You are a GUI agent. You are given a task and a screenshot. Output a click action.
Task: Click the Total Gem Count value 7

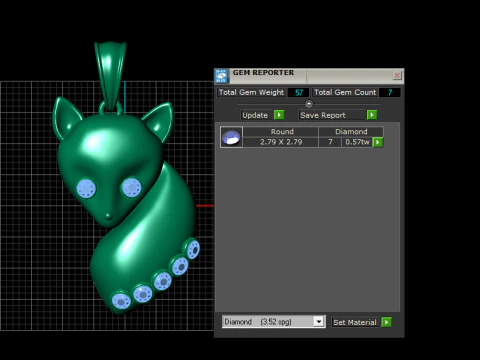click(x=390, y=93)
